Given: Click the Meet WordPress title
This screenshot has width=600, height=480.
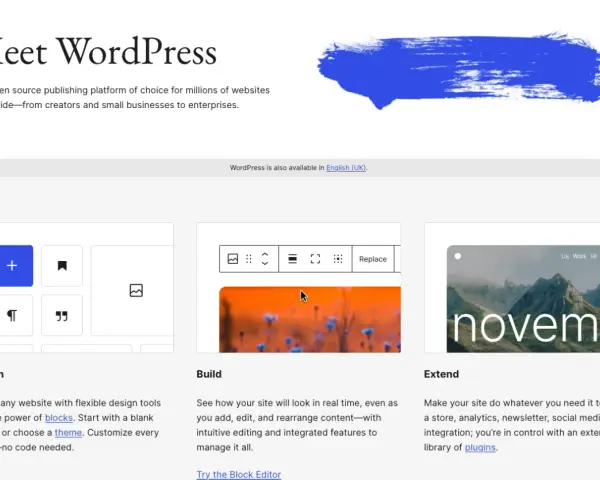Looking at the screenshot, I should (x=107, y=52).
